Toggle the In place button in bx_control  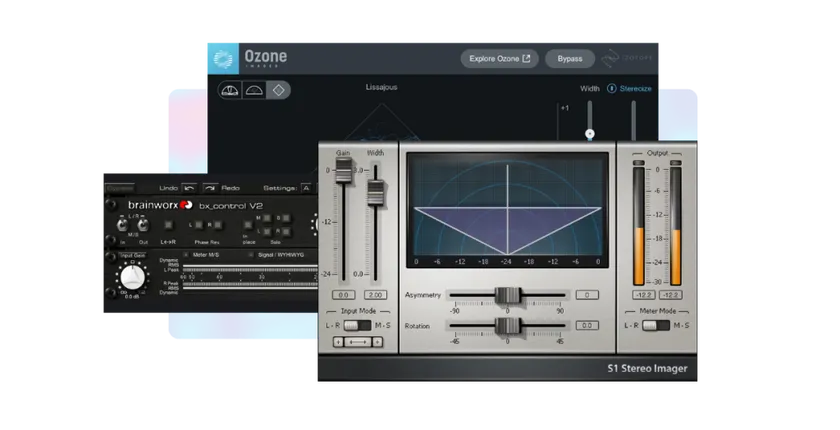(x=248, y=225)
